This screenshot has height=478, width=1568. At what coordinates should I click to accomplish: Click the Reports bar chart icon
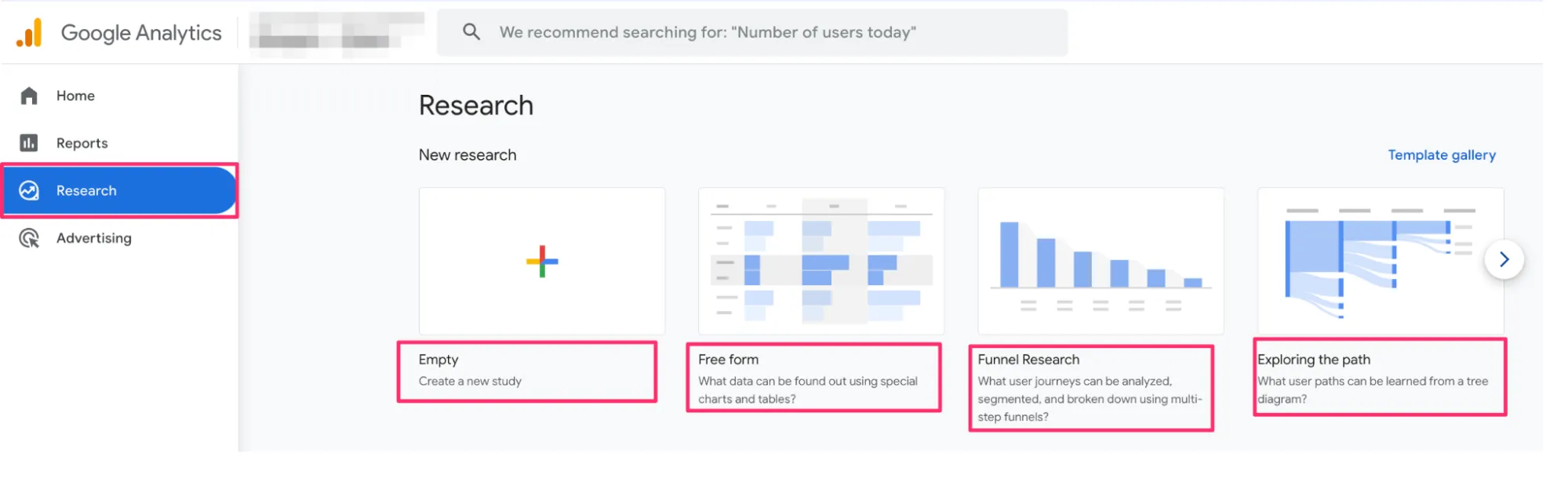[29, 143]
